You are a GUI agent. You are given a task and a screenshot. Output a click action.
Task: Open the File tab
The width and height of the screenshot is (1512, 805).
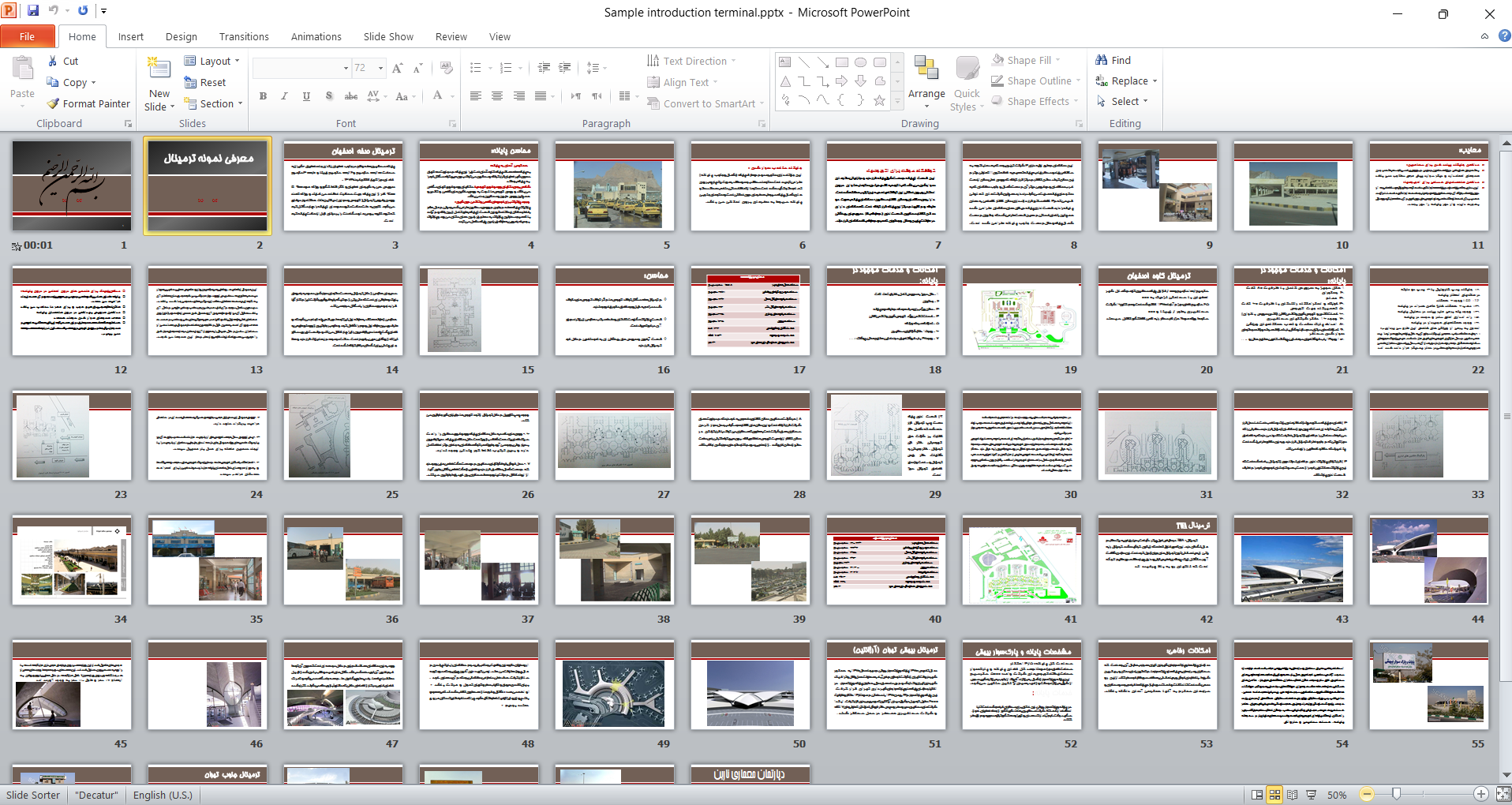[28, 36]
